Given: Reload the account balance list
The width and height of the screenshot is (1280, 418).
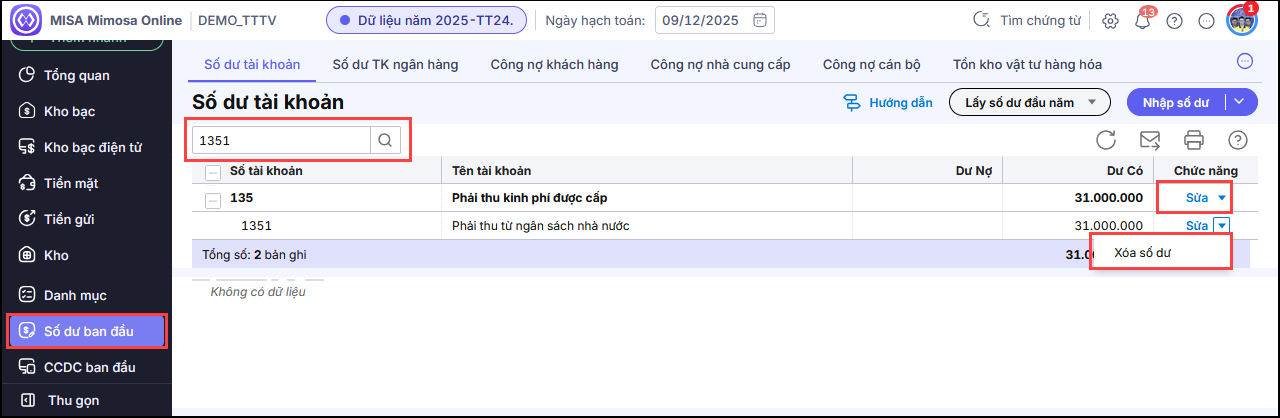Looking at the screenshot, I should point(1105,140).
